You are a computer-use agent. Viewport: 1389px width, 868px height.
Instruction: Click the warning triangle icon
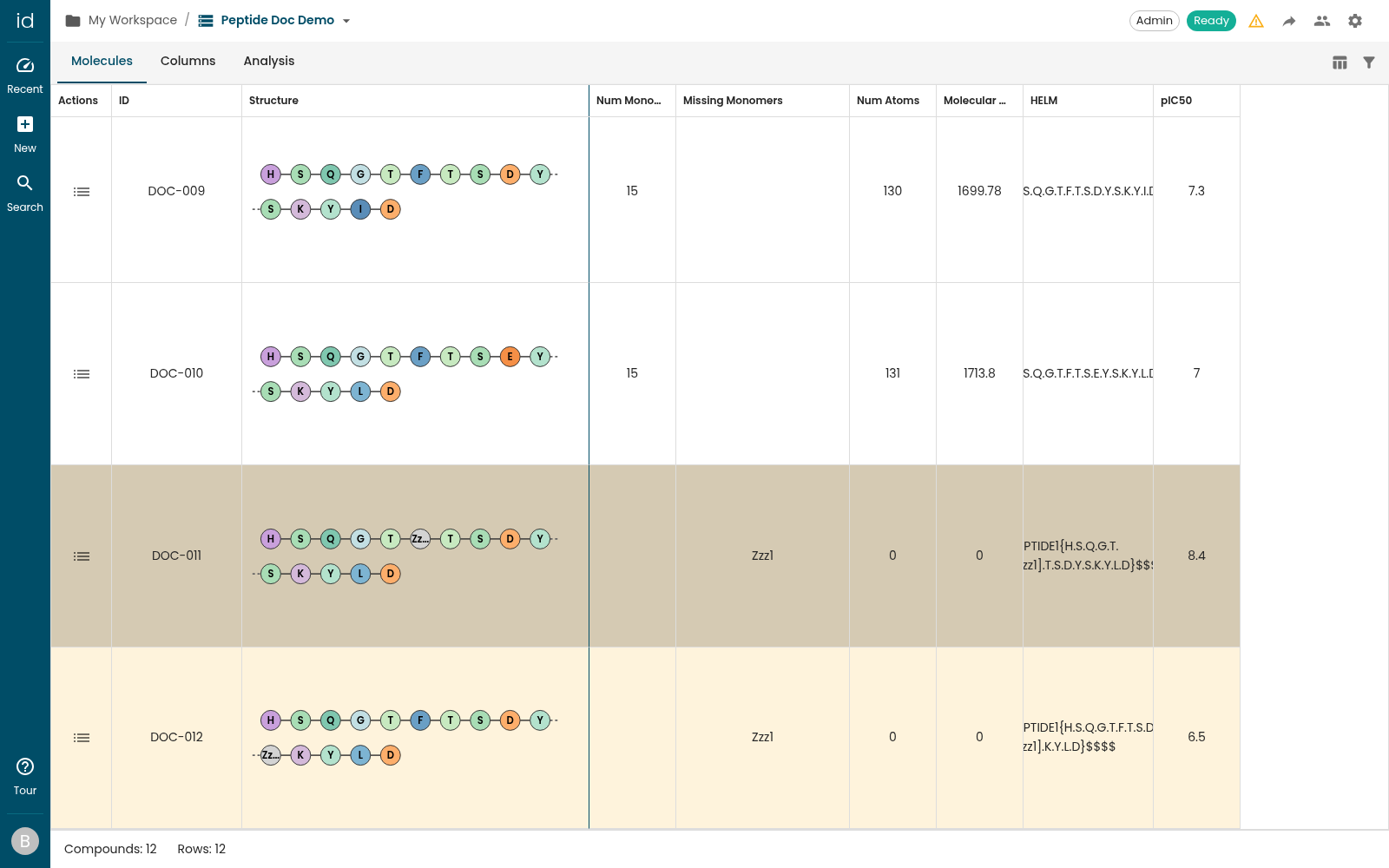pyautogui.click(x=1256, y=21)
